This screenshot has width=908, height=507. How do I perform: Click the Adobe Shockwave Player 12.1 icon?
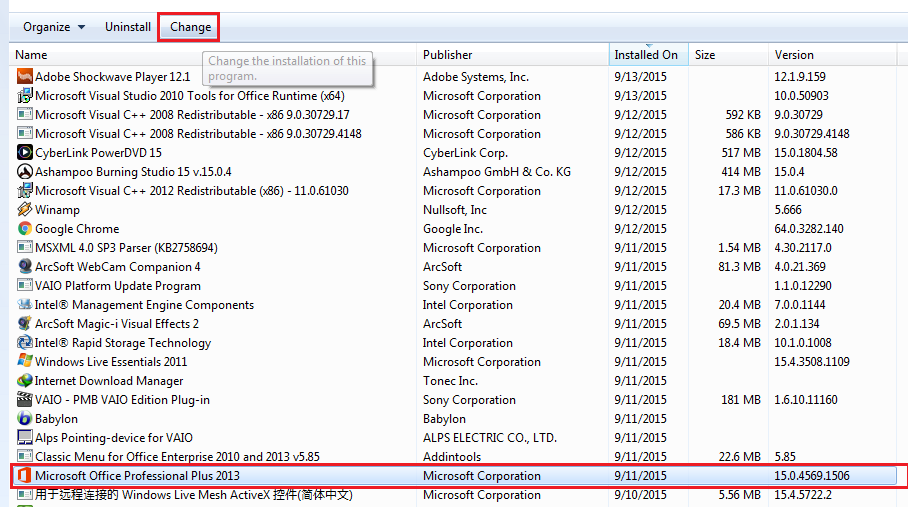24,76
